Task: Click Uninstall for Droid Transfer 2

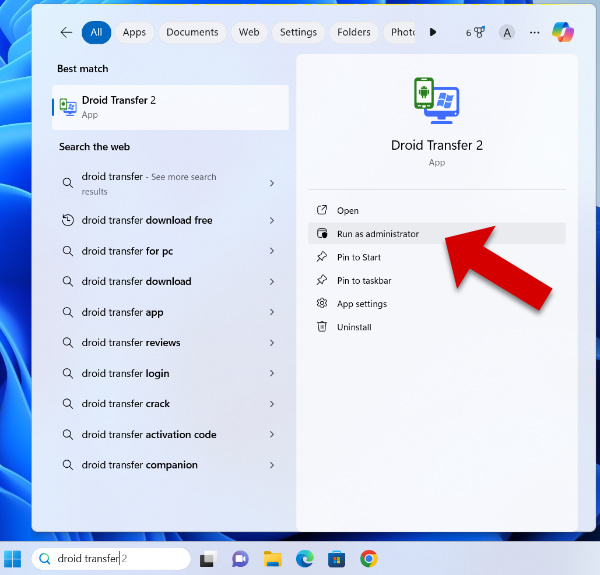Action: point(437,327)
